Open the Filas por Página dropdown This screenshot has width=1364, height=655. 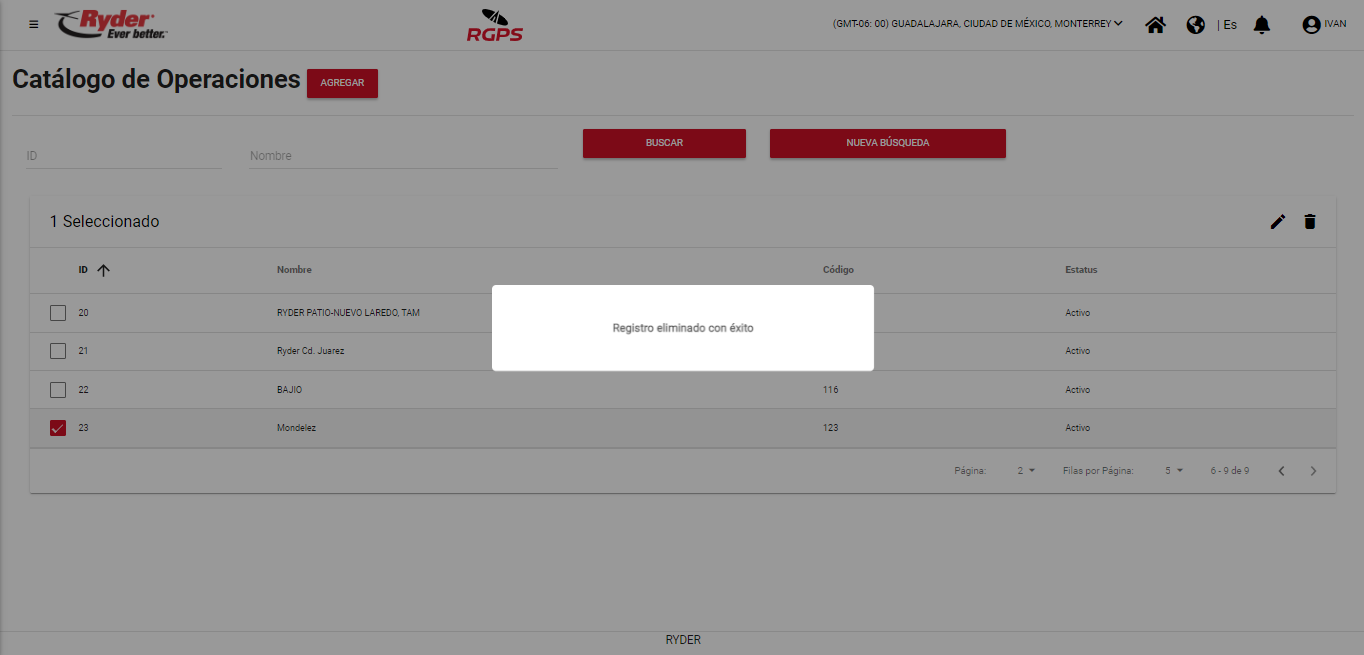[x=1173, y=471]
